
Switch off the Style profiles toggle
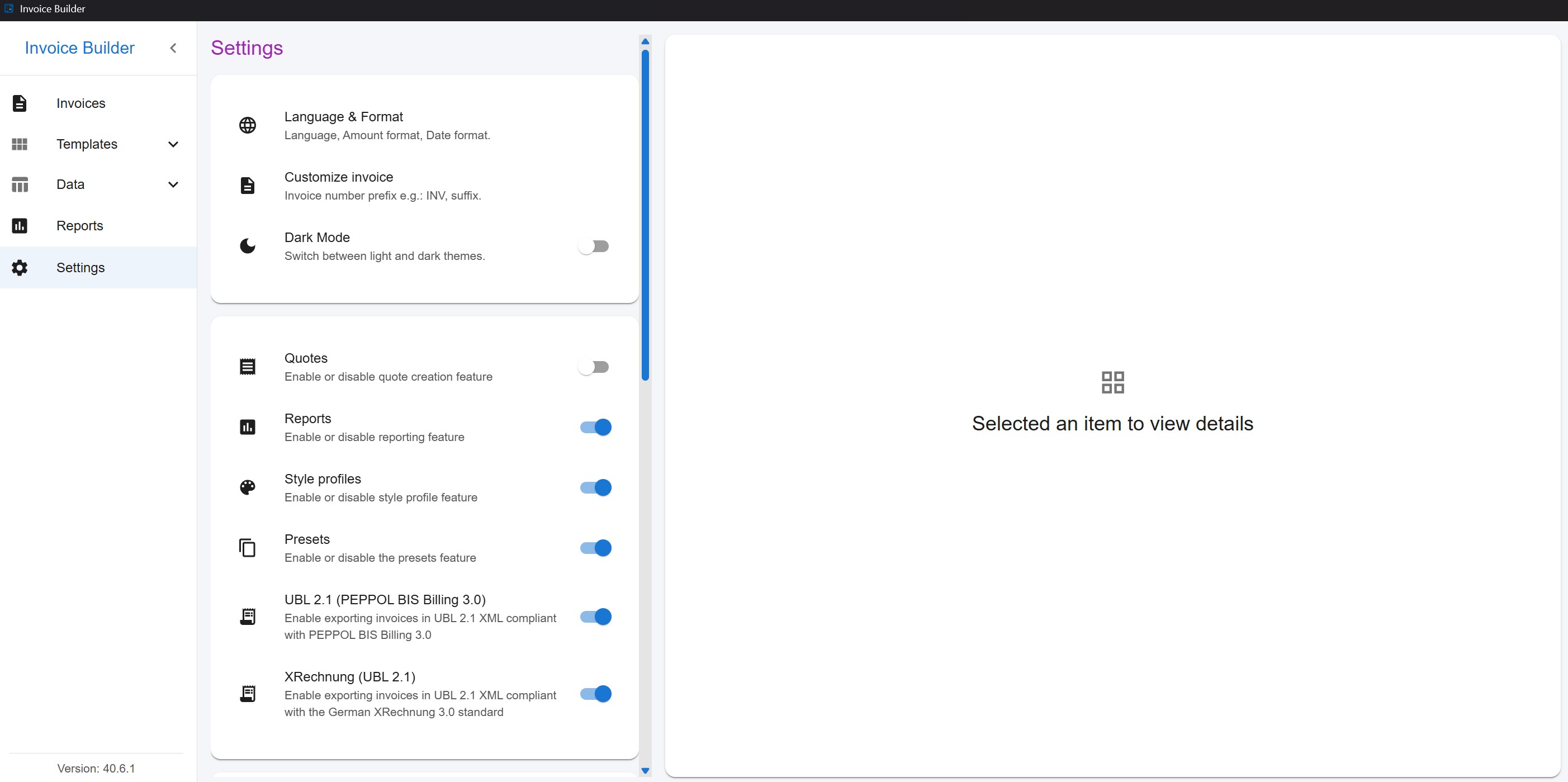(x=595, y=487)
